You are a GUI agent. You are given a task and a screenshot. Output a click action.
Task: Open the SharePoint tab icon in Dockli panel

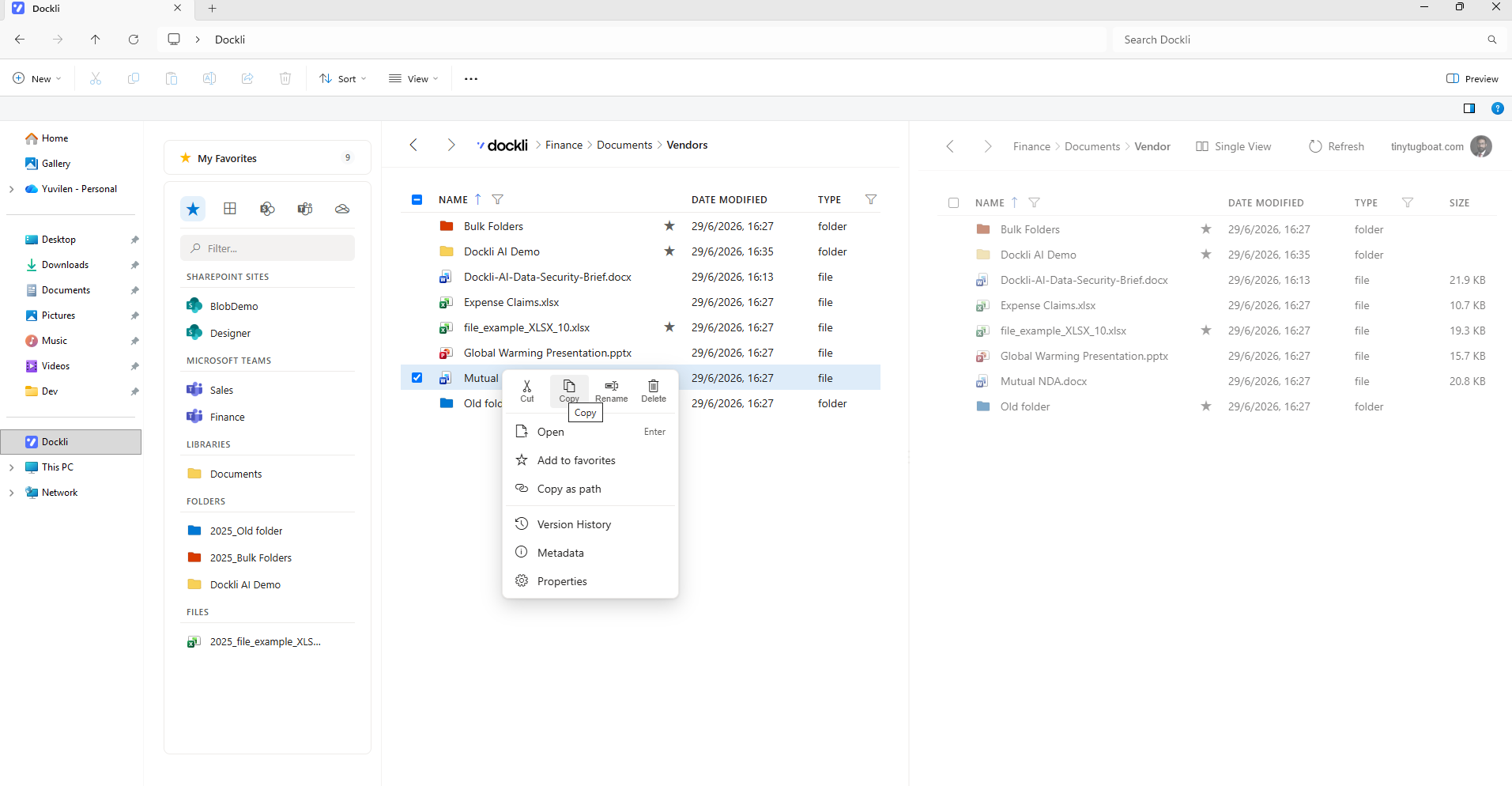(267, 209)
